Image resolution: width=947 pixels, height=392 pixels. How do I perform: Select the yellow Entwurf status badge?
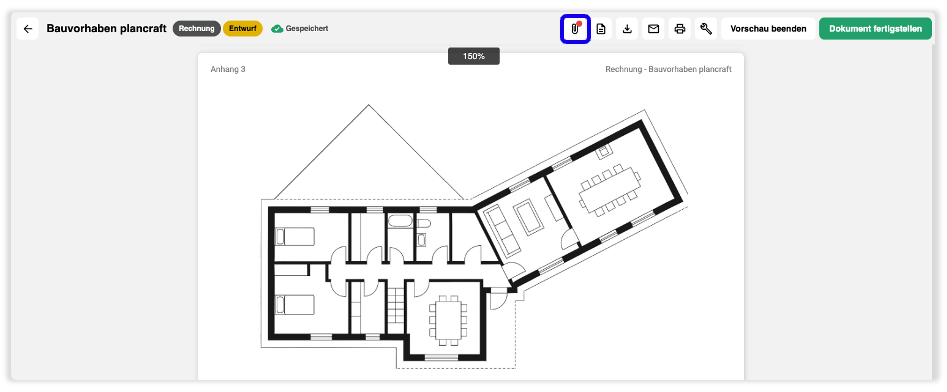(243, 29)
